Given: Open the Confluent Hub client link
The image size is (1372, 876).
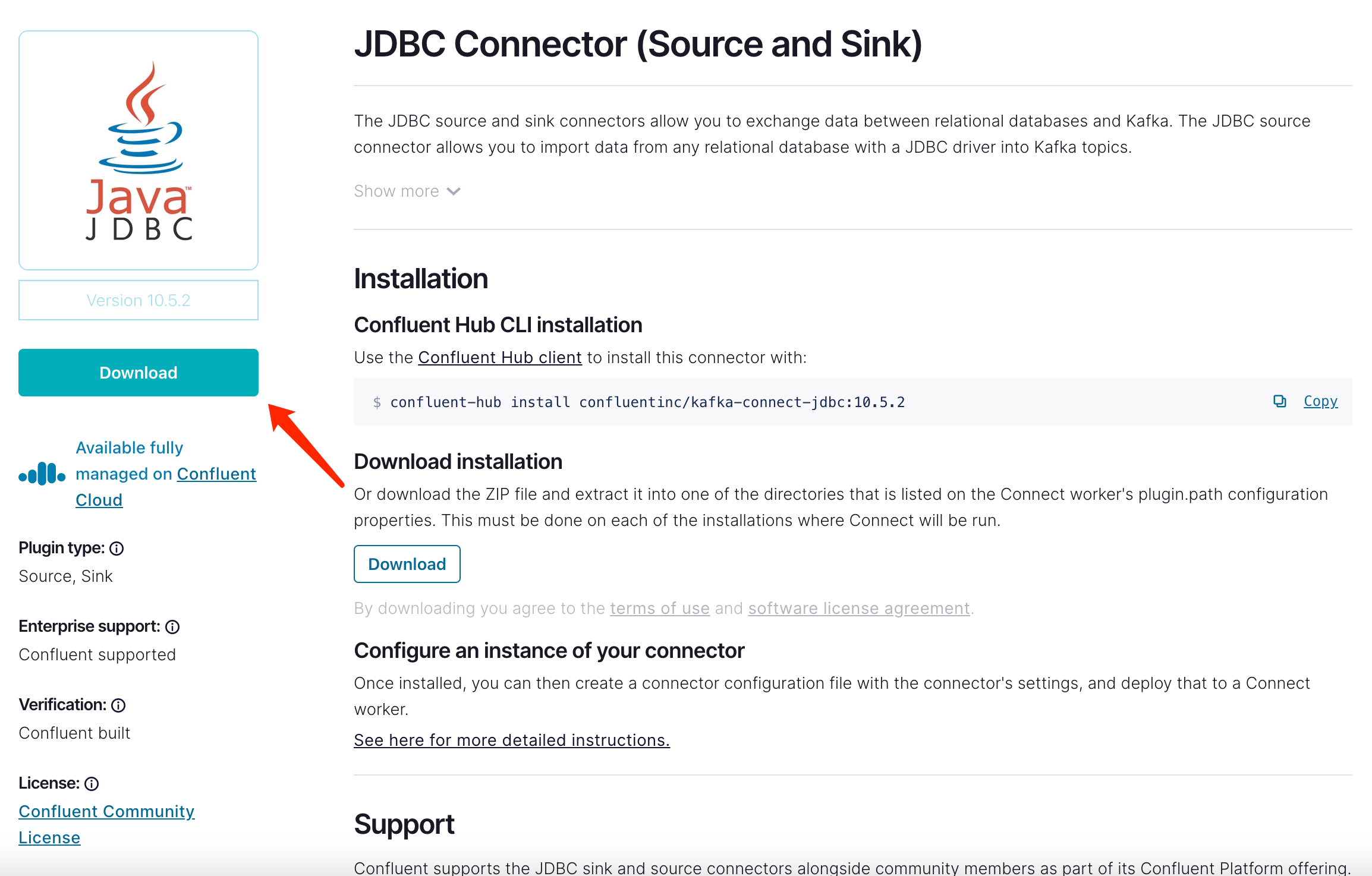Looking at the screenshot, I should point(500,357).
